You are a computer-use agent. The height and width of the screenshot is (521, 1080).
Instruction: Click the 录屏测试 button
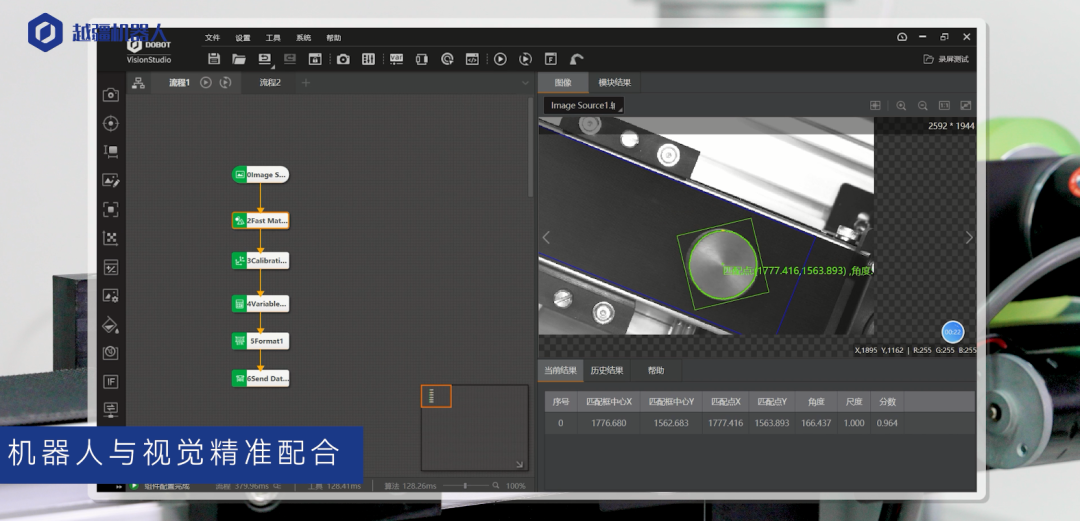[x=946, y=59]
